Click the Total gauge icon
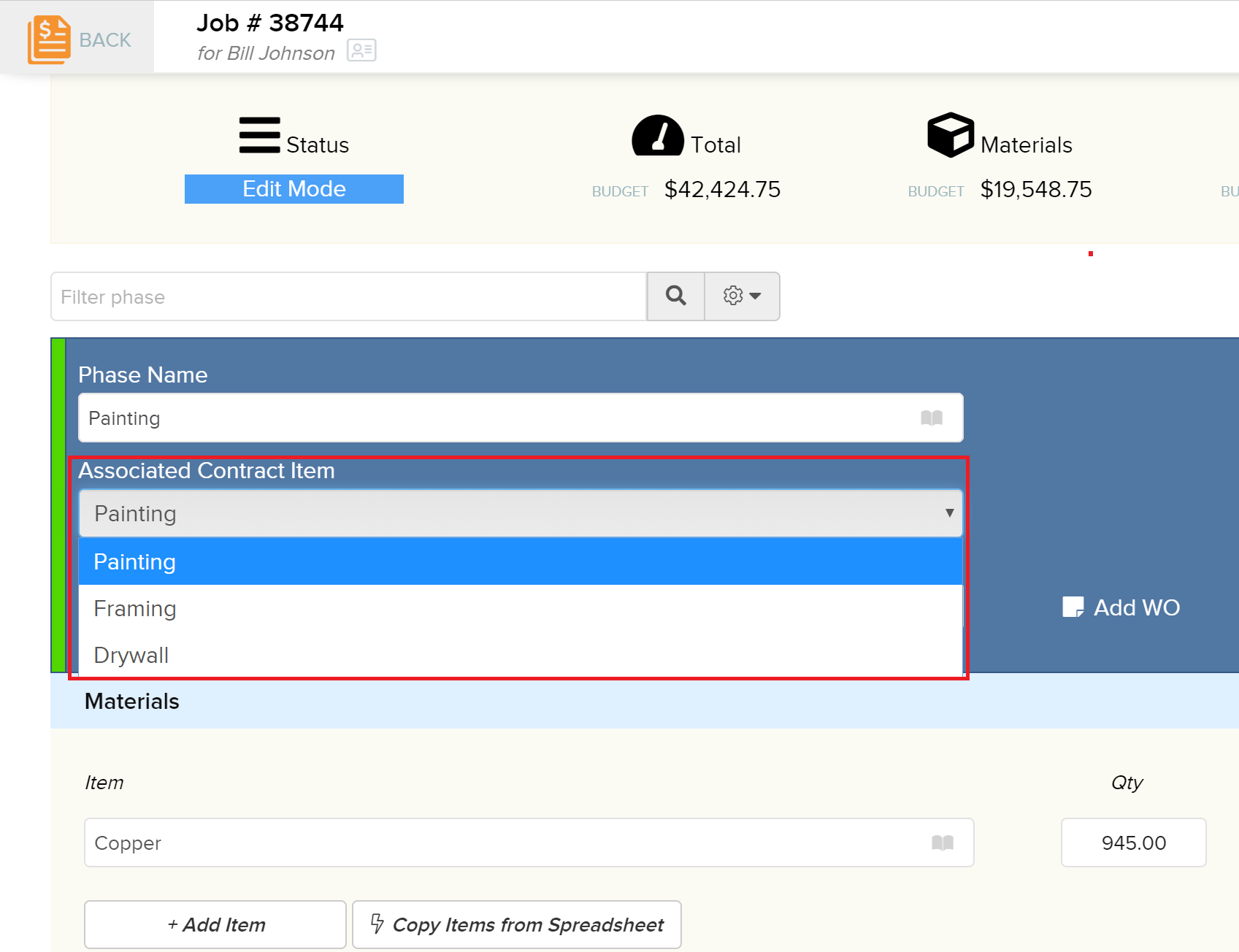 (x=658, y=135)
